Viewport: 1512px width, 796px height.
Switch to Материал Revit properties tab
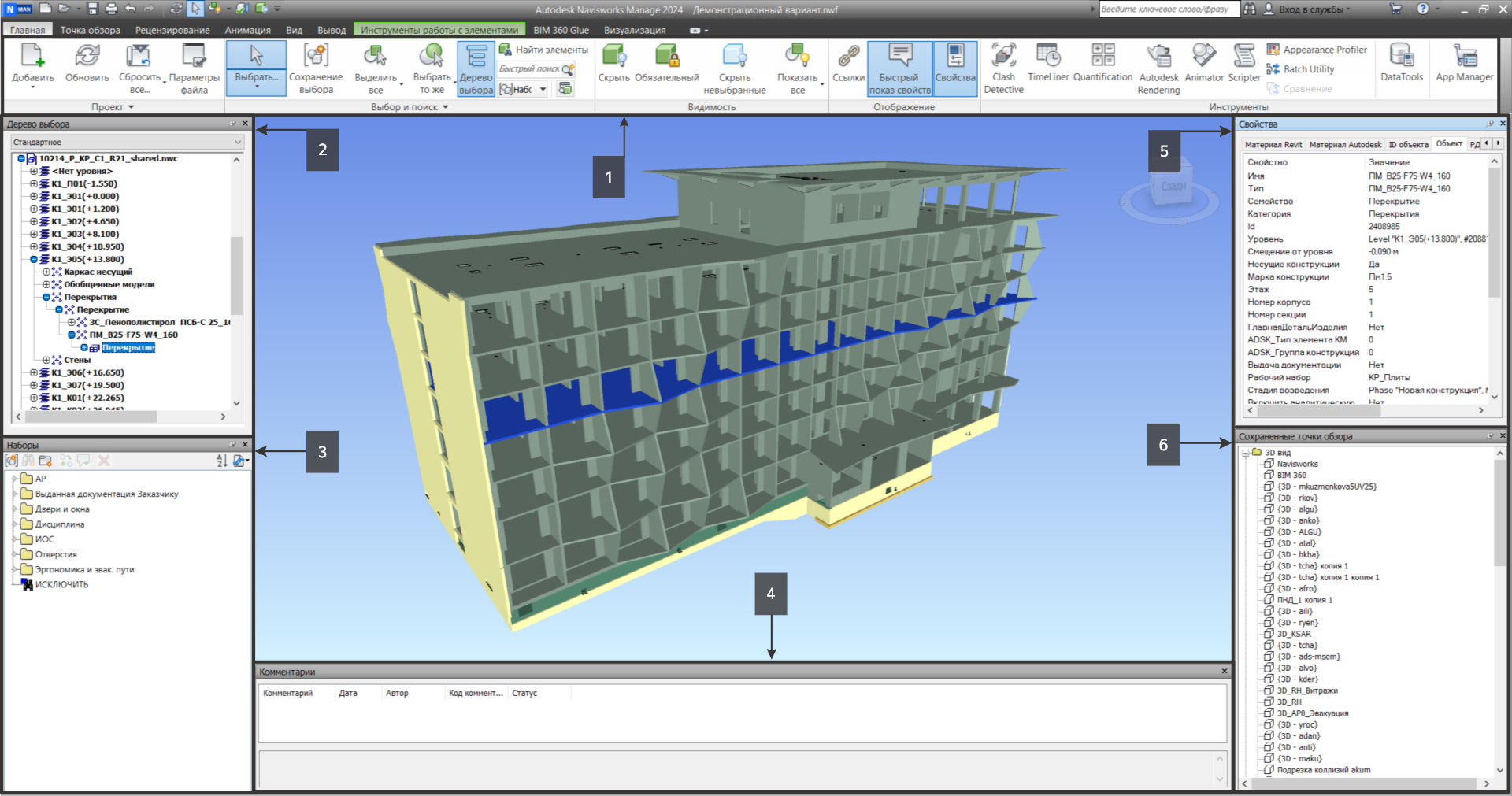pyautogui.click(x=1273, y=145)
